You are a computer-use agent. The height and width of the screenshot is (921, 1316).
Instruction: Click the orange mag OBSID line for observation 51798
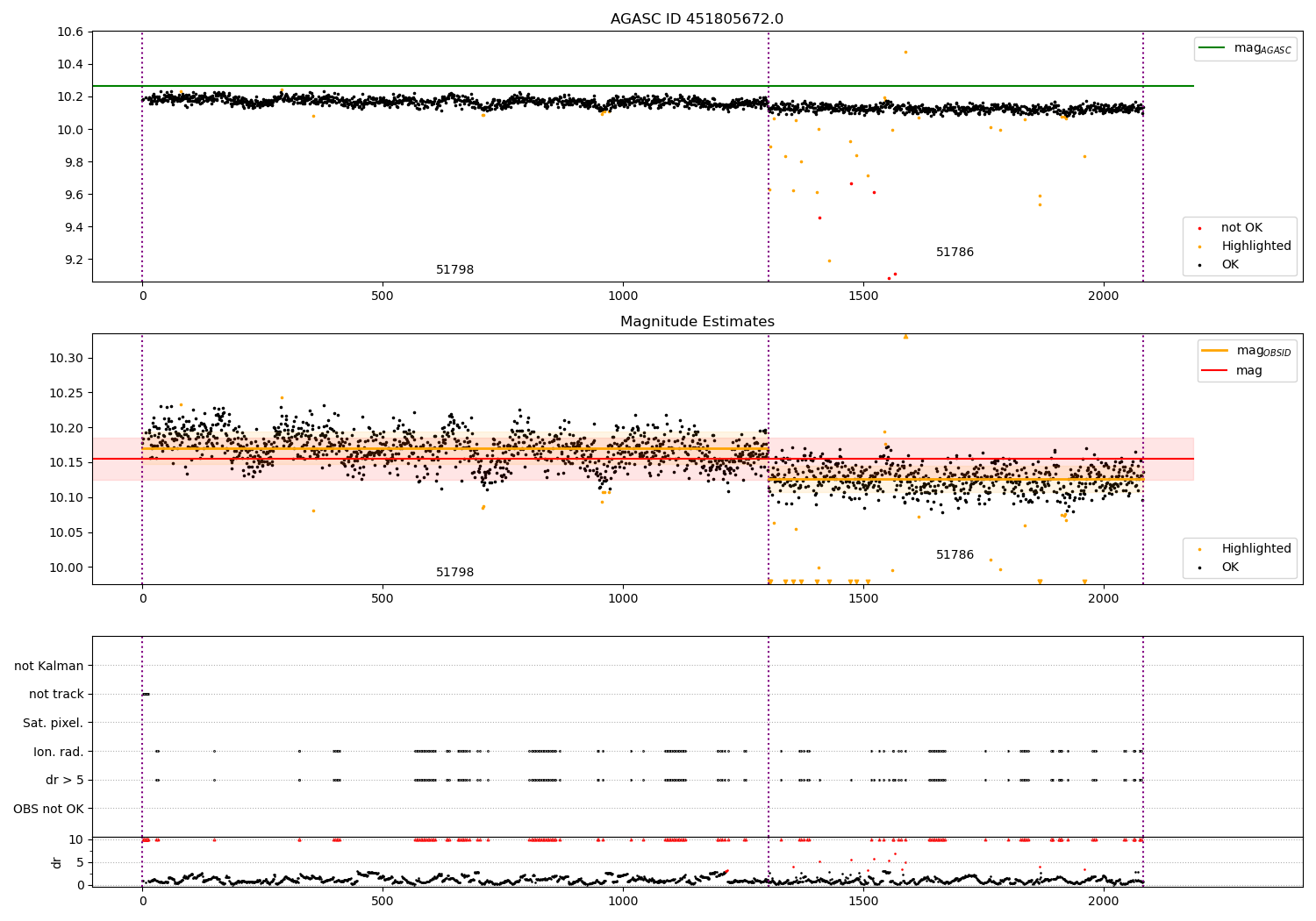pos(455,449)
